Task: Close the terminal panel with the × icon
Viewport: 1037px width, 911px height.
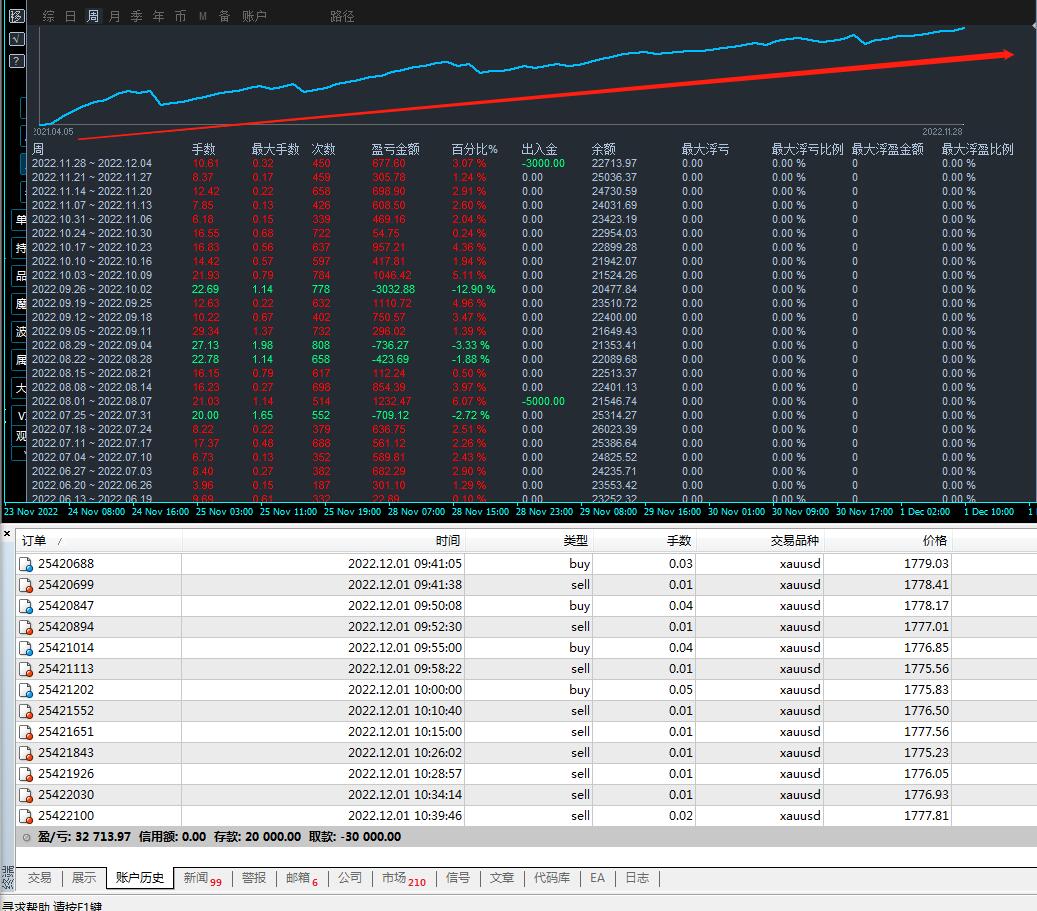Action: [7, 534]
